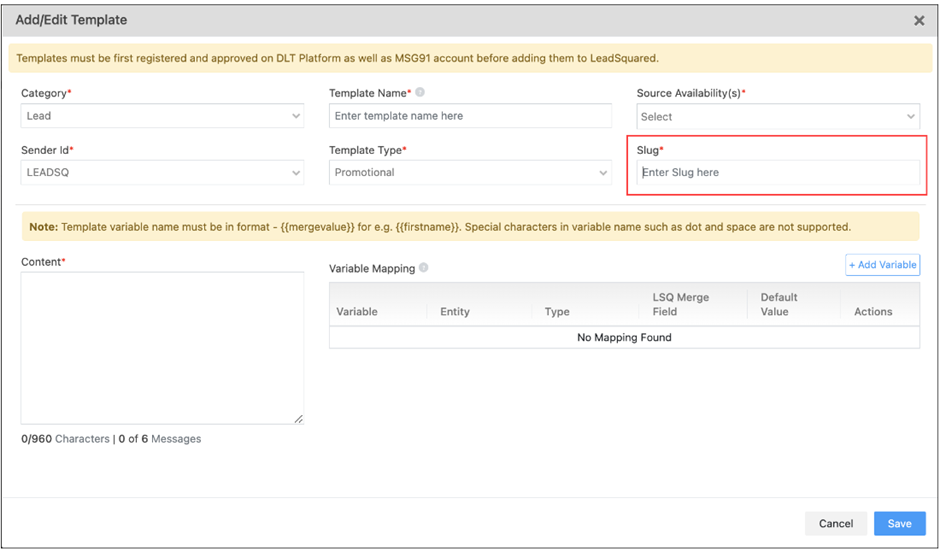This screenshot has width=940, height=551.
Task: Click the Type column header
Action: tap(557, 312)
